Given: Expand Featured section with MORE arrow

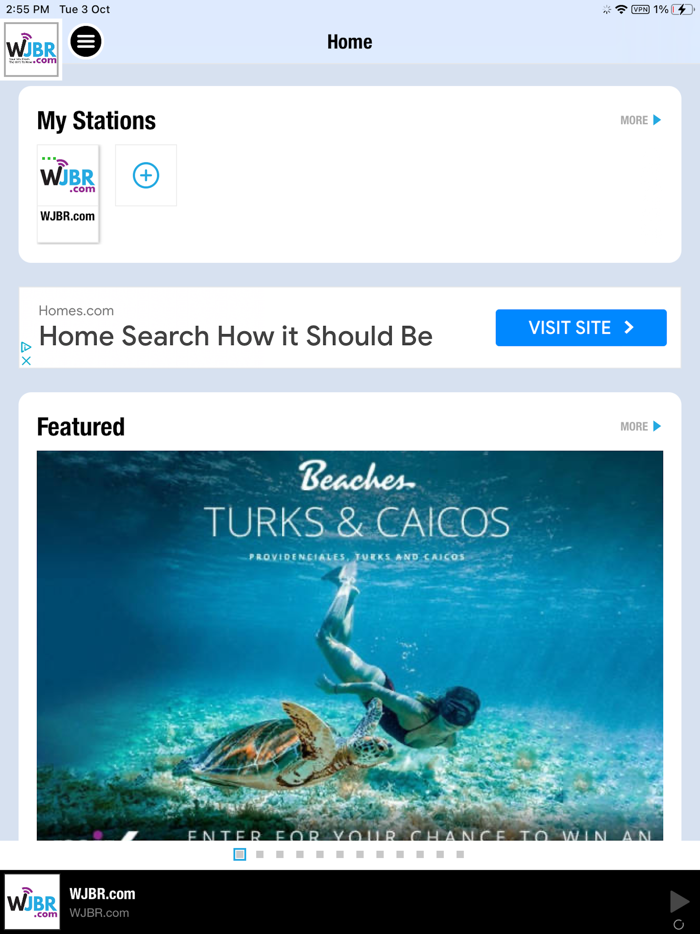Looking at the screenshot, I should (640, 426).
